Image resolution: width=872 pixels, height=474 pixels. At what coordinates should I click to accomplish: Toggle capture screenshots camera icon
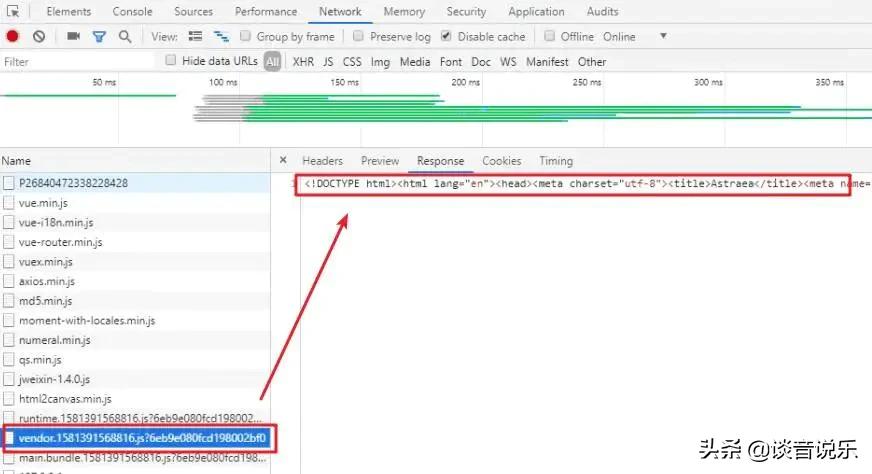pyautogui.click(x=73, y=36)
